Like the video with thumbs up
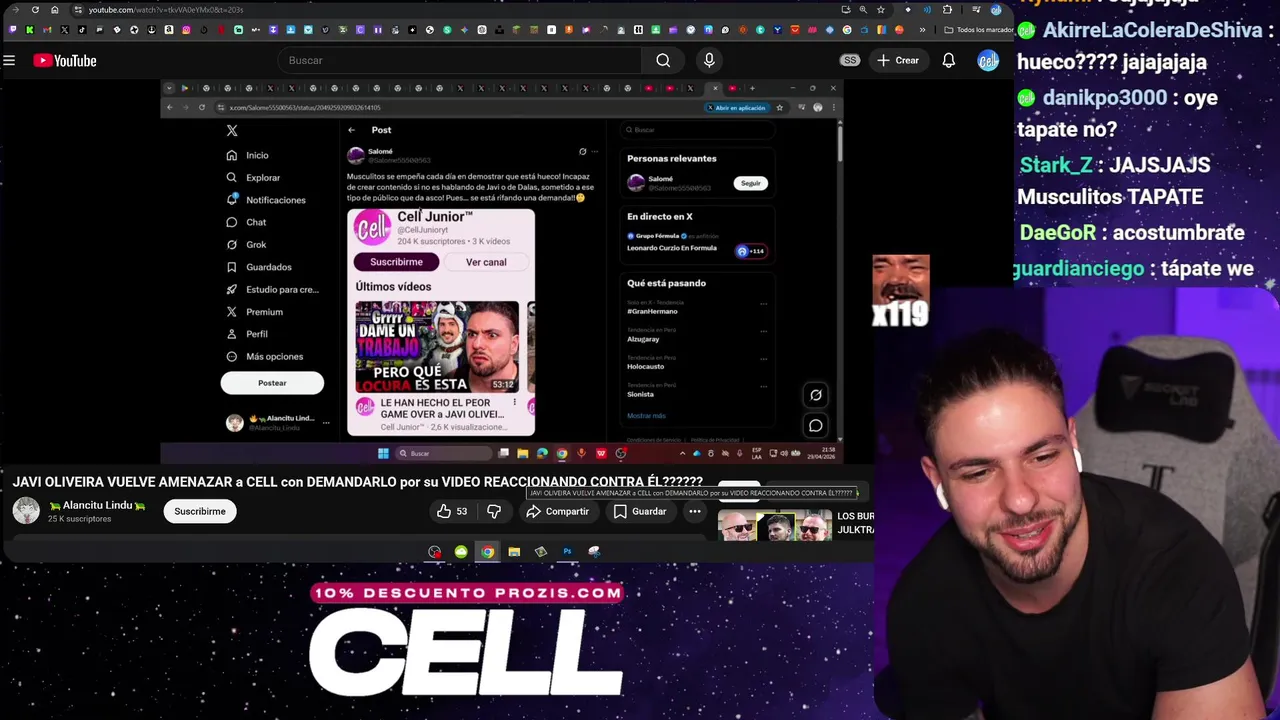The width and height of the screenshot is (1280, 720). (x=452, y=511)
